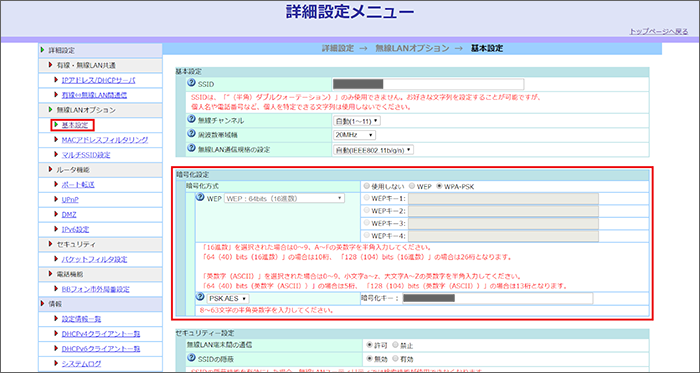Open MACアドレスフィルタリング link
The height and width of the screenshot is (373, 700).
click(105, 140)
